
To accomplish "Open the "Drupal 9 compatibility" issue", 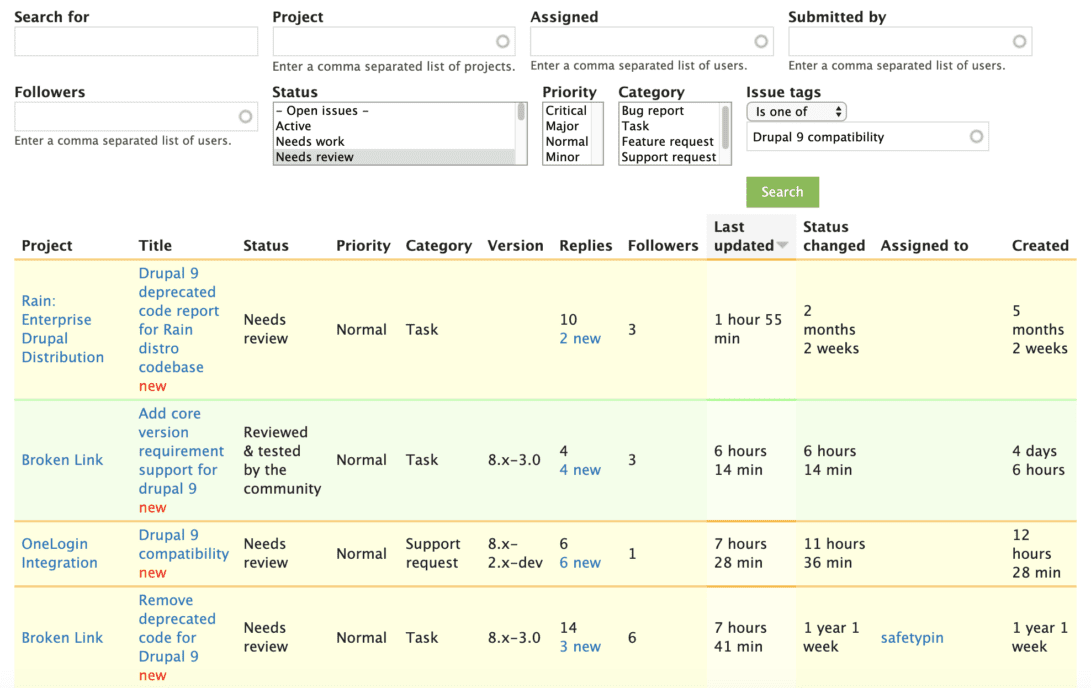I will click(183, 544).
